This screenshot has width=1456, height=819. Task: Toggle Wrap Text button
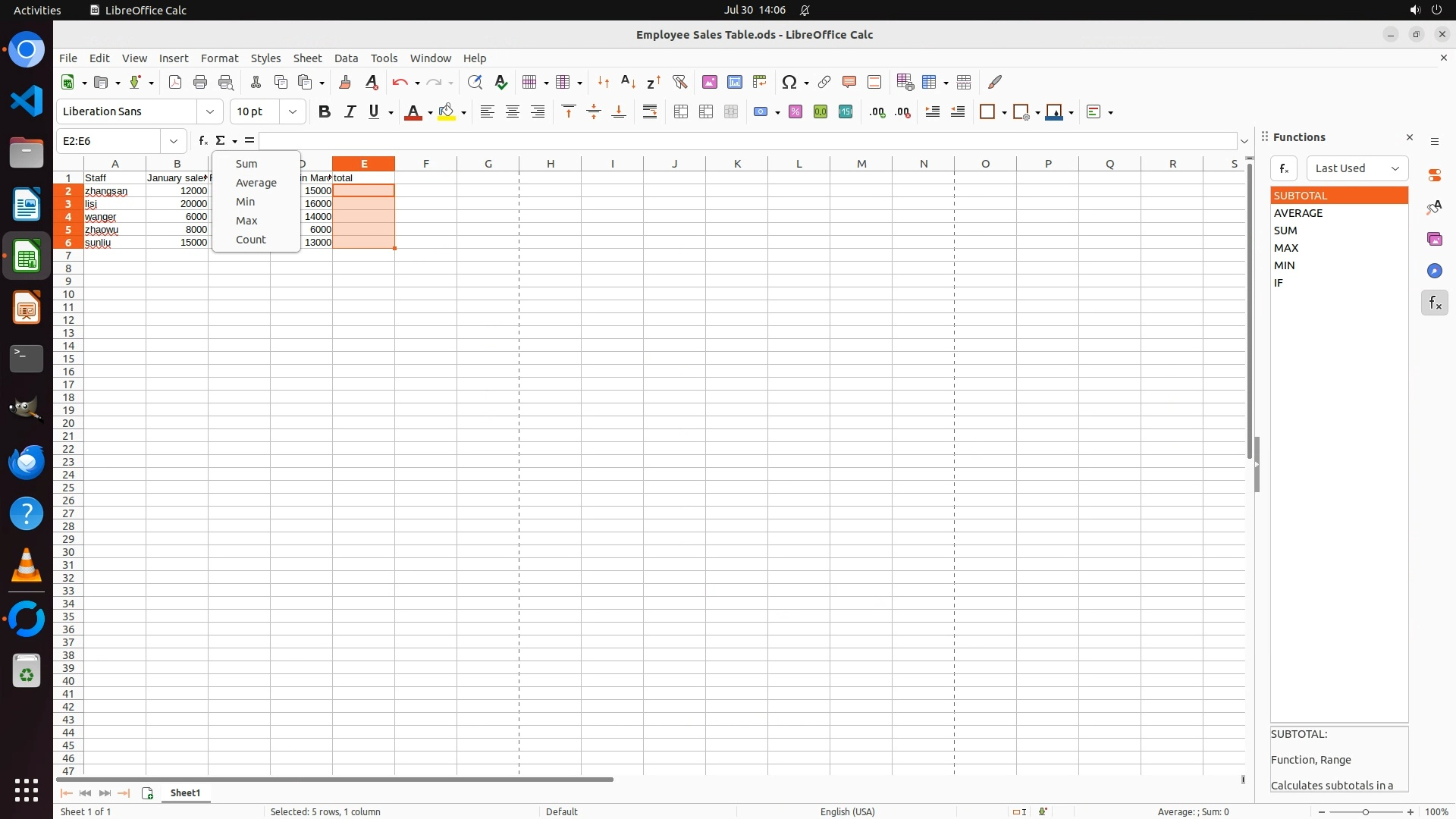650,112
